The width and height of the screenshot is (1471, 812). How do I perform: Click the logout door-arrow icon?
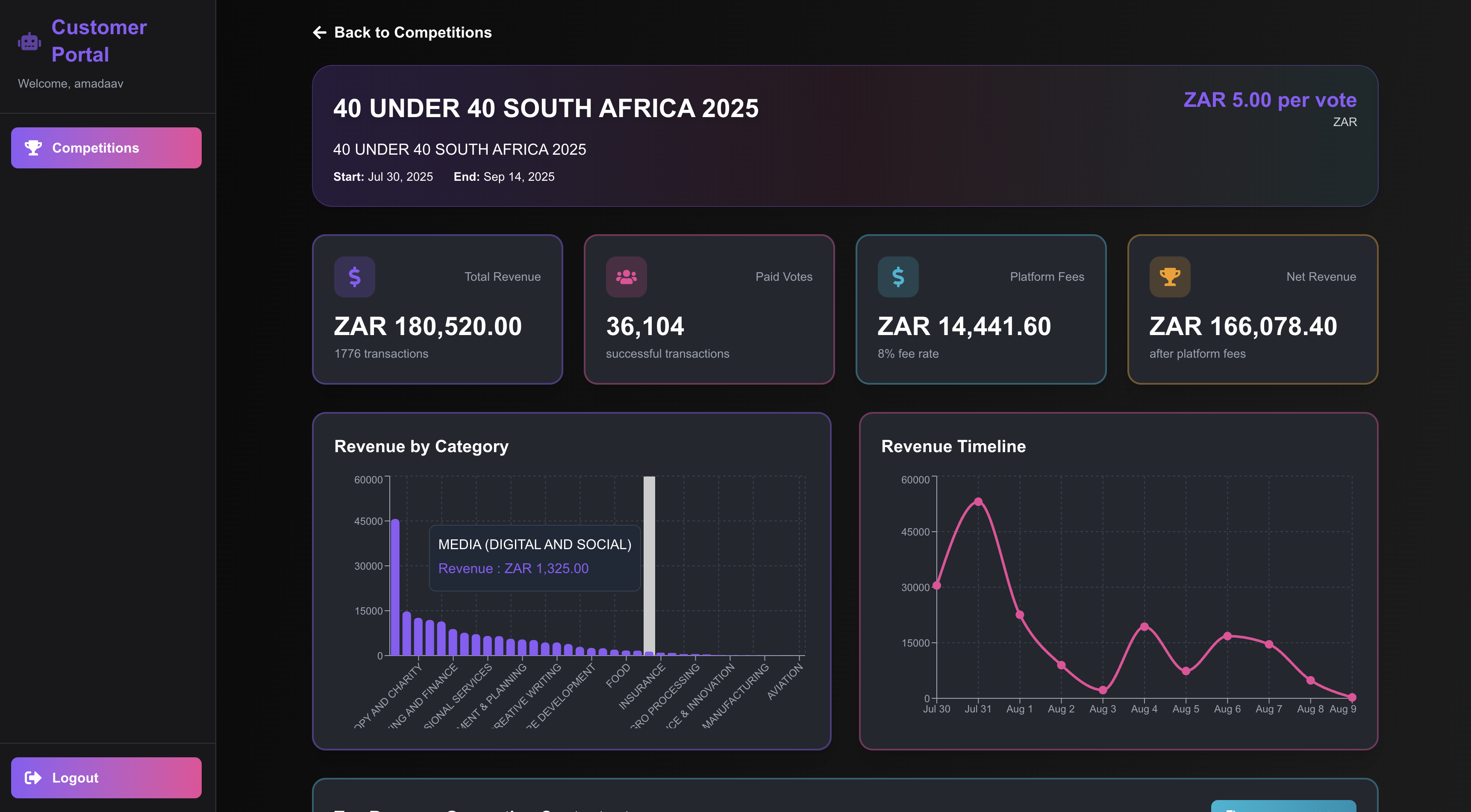33,778
